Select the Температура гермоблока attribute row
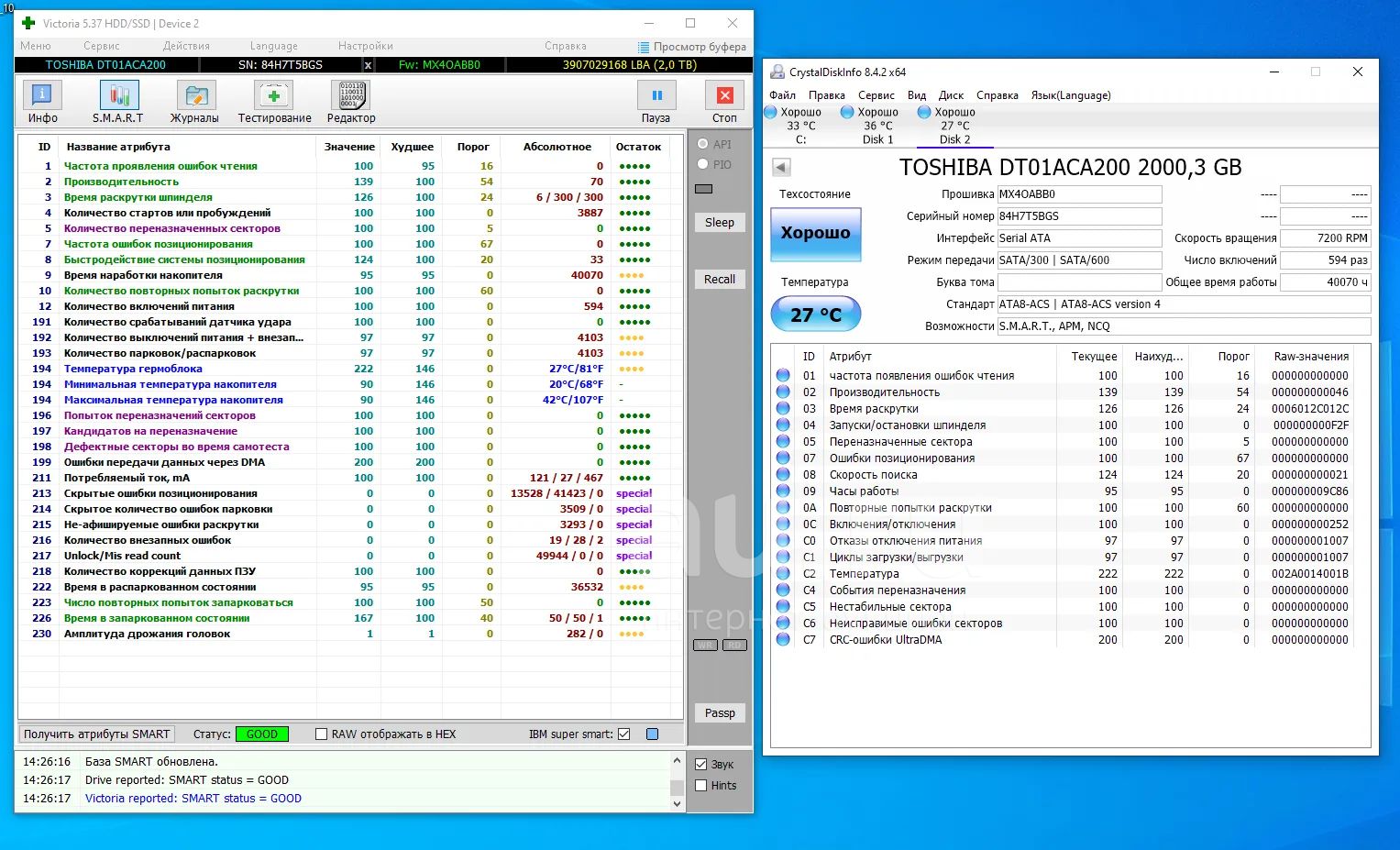The width and height of the screenshot is (1400, 850). click(348, 369)
